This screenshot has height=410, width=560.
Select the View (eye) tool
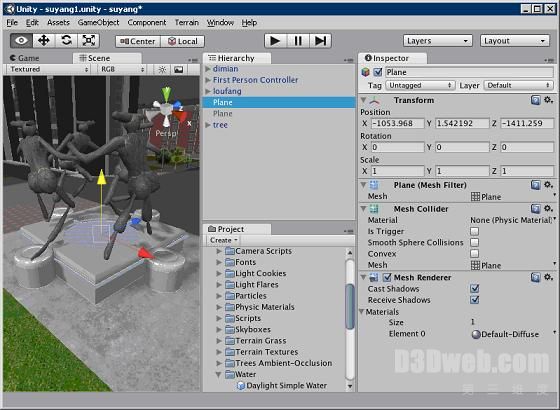pos(21,40)
